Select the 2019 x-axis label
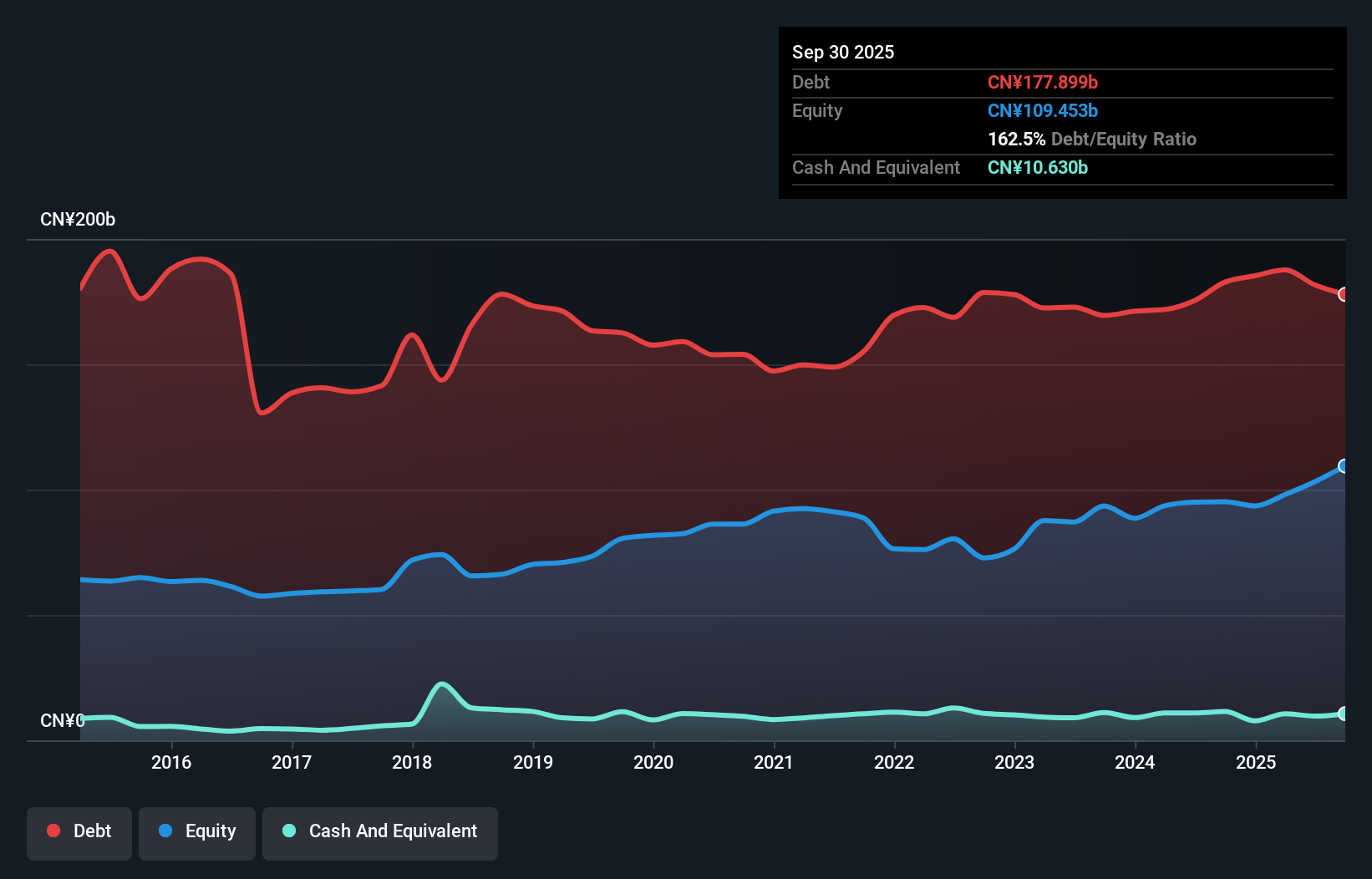 click(x=533, y=762)
